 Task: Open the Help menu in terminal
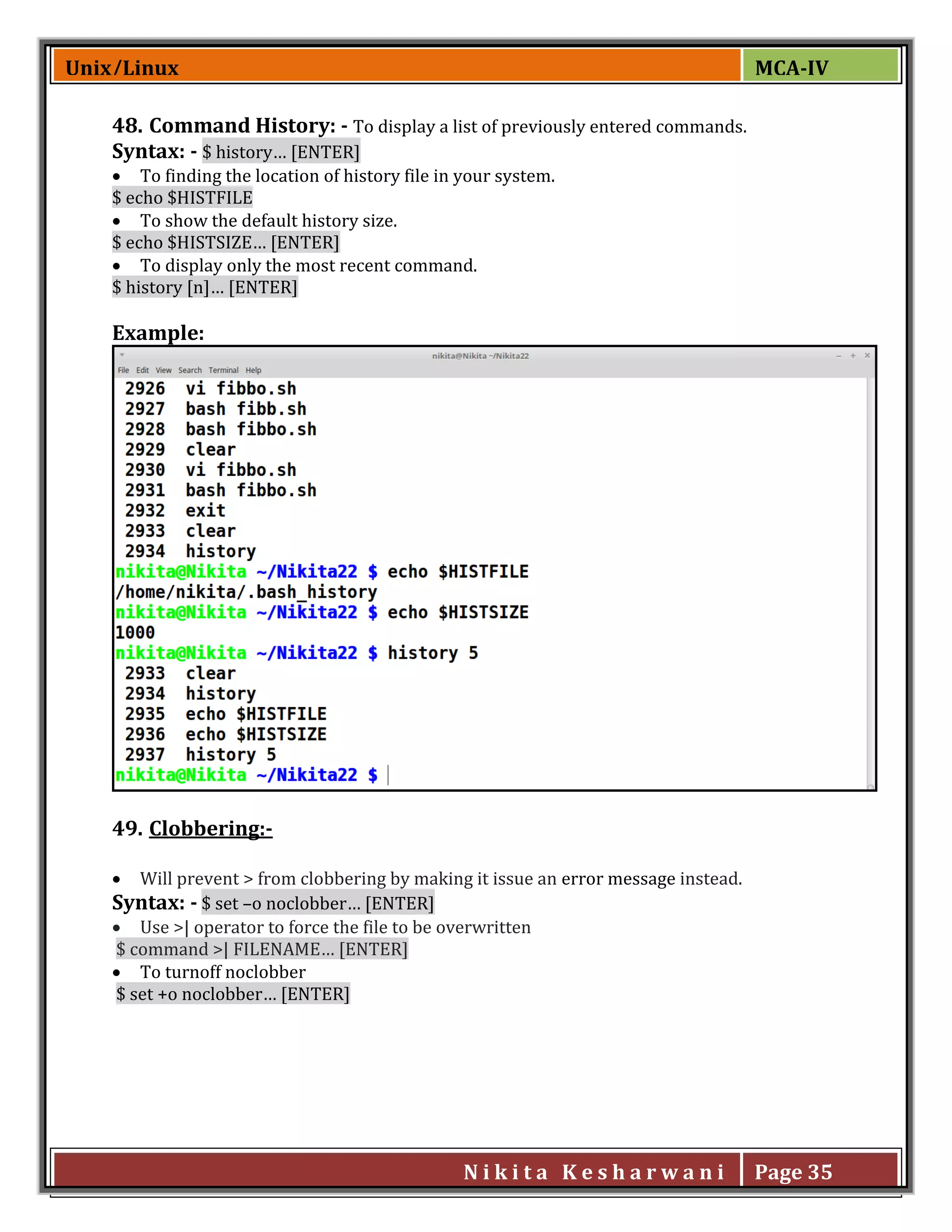tap(253, 370)
